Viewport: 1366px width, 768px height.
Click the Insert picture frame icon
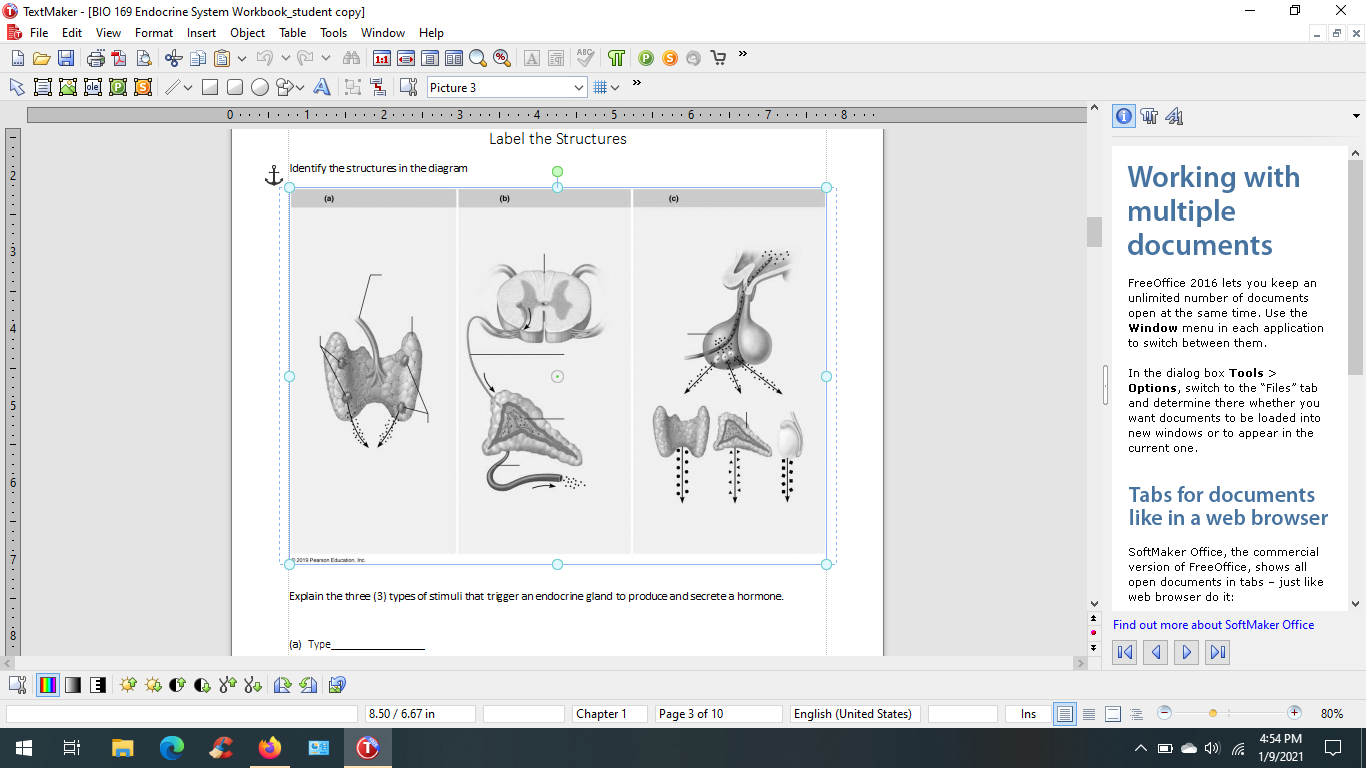coord(67,87)
